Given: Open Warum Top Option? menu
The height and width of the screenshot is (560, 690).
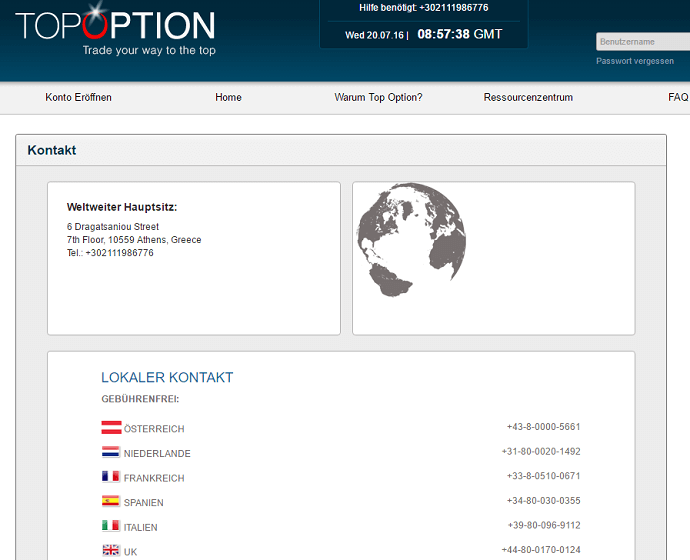Looking at the screenshot, I should [x=378, y=97].
